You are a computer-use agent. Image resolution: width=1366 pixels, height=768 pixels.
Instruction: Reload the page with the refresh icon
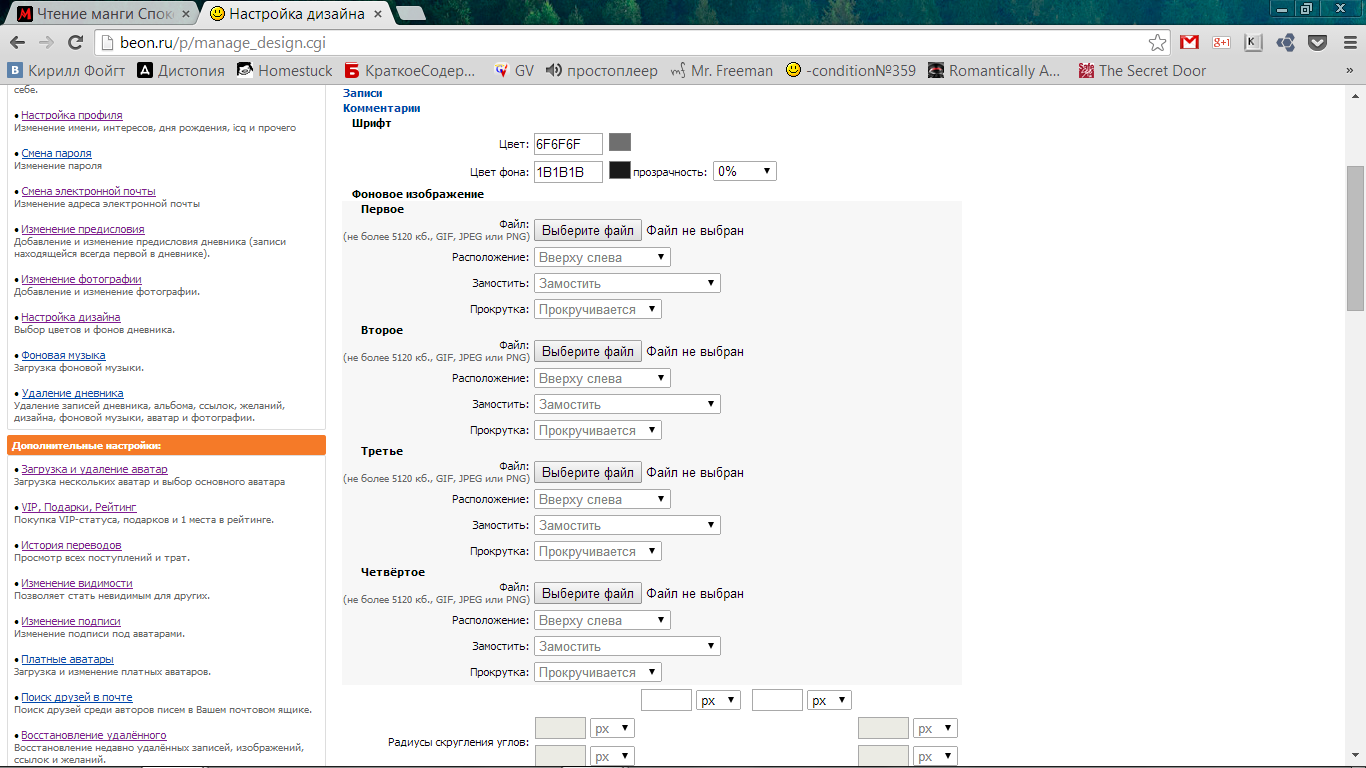click(x=75, y=42)
